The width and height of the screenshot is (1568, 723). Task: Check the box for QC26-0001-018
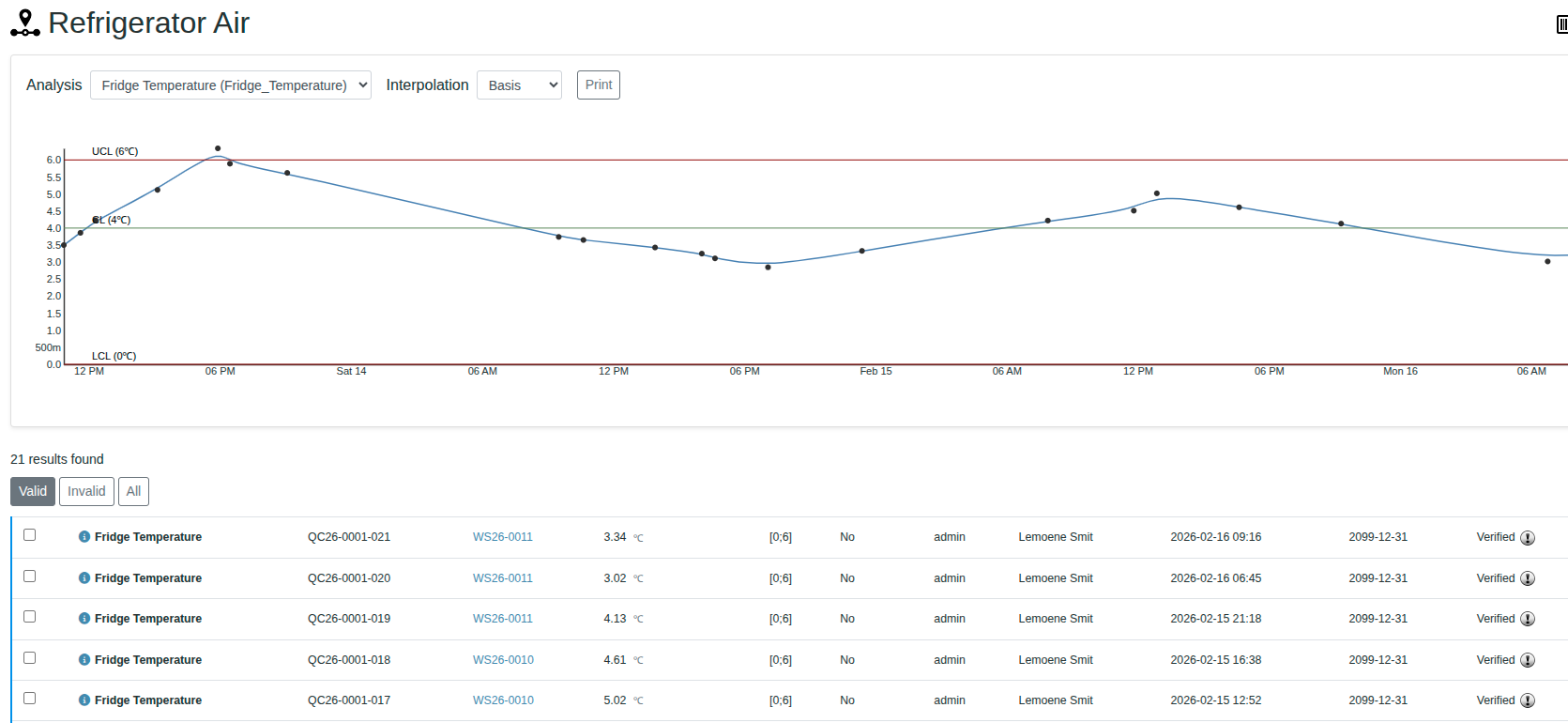(x=30, y=658)
